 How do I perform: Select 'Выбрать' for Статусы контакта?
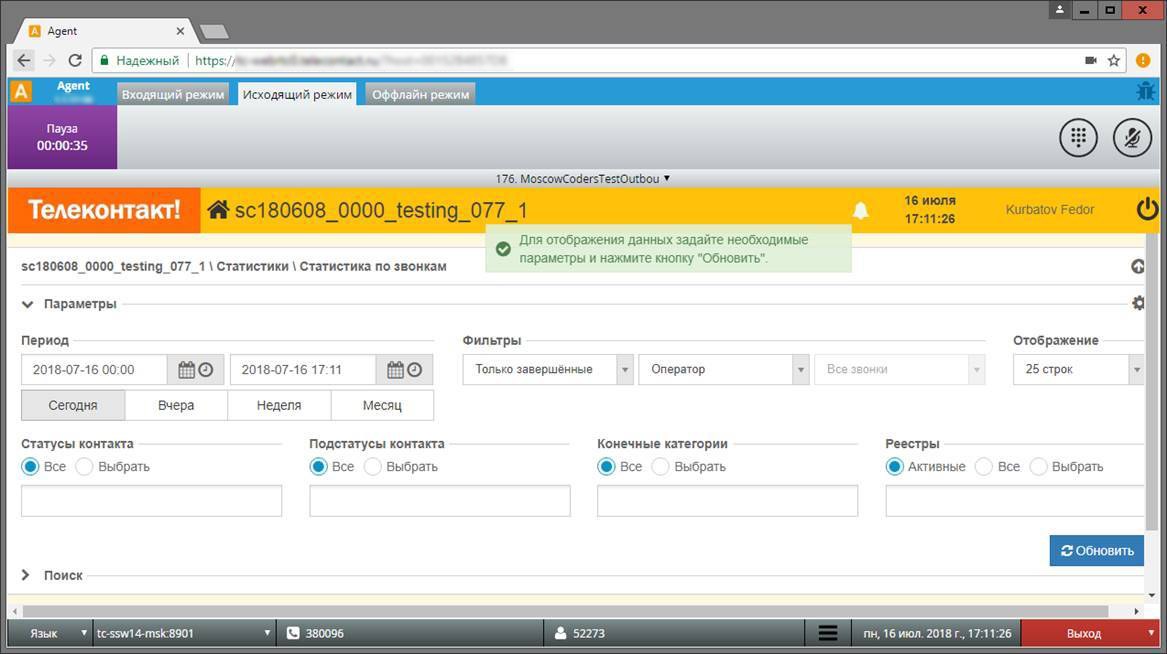point(84,467)
